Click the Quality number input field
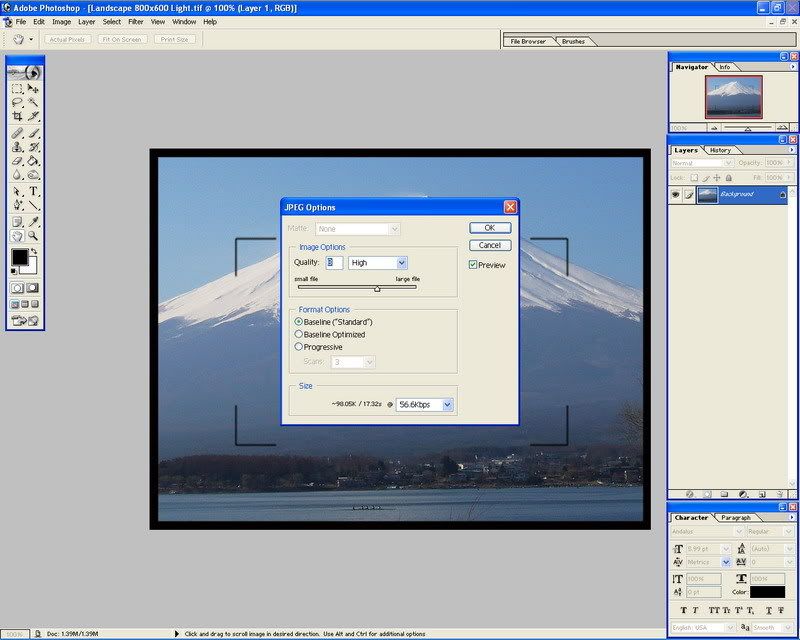 pyautogui.click(x=334, y=263)
